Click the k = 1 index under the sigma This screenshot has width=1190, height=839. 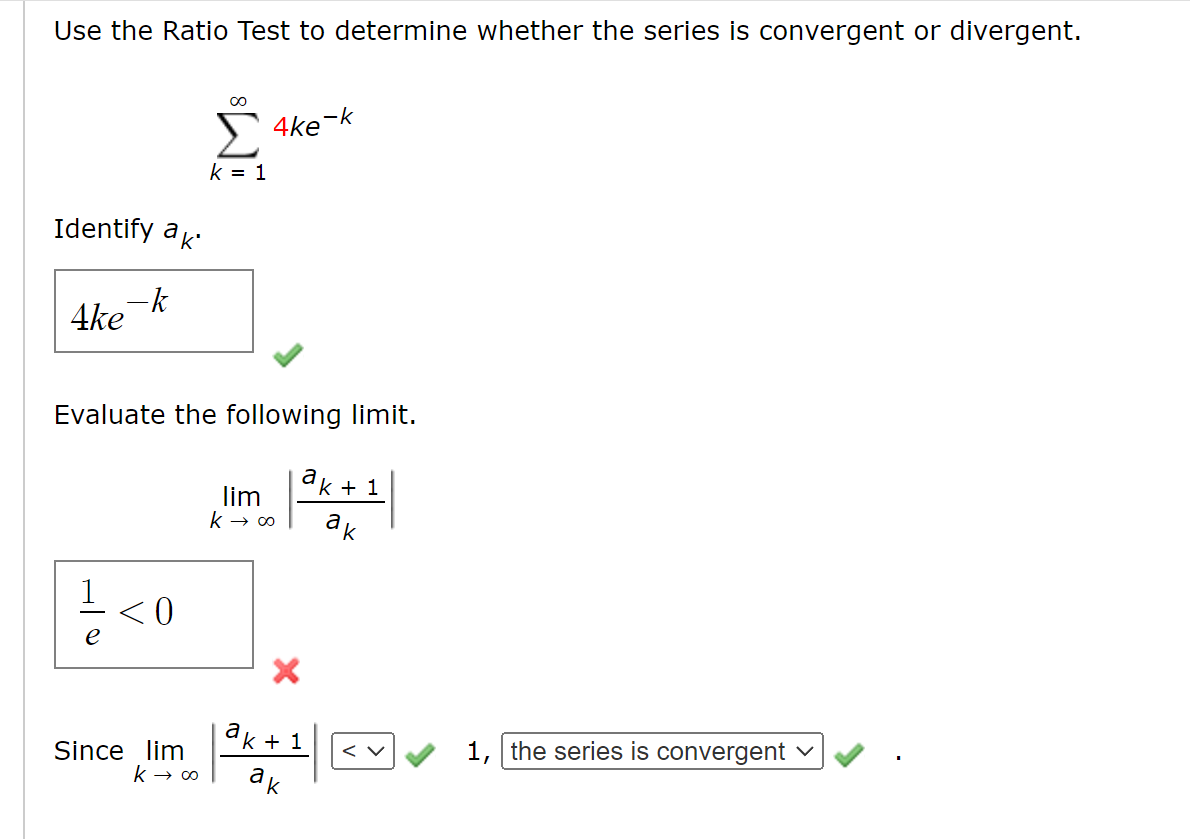[238, 172]
